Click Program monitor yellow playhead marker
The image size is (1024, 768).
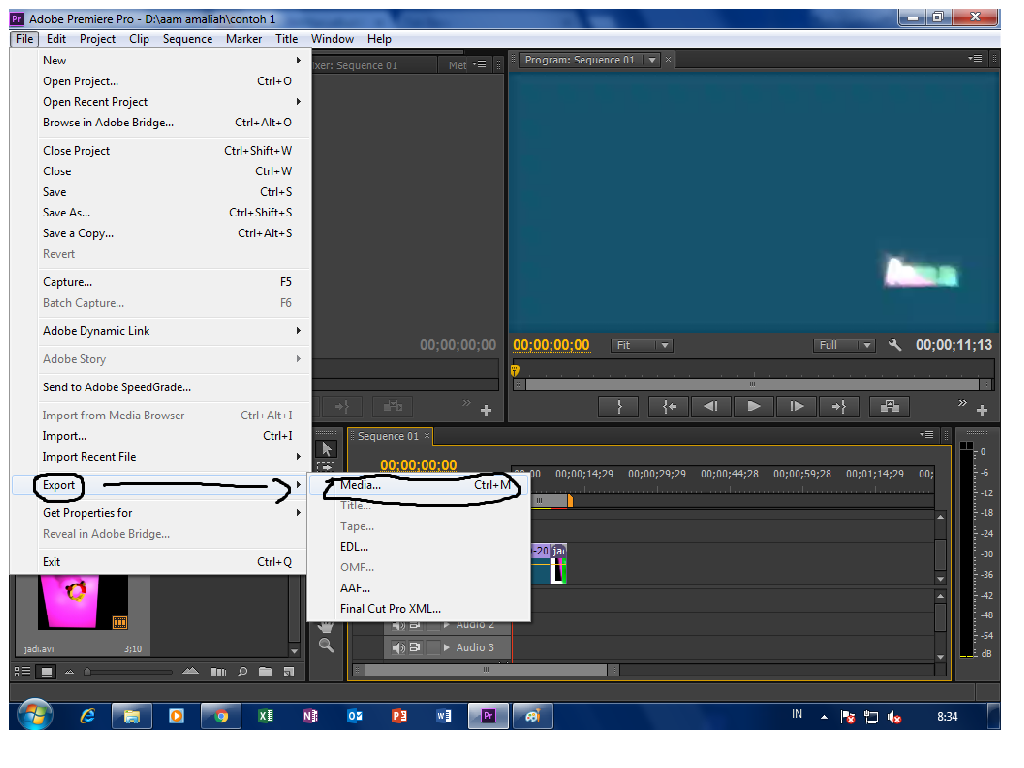pos(515,371)
